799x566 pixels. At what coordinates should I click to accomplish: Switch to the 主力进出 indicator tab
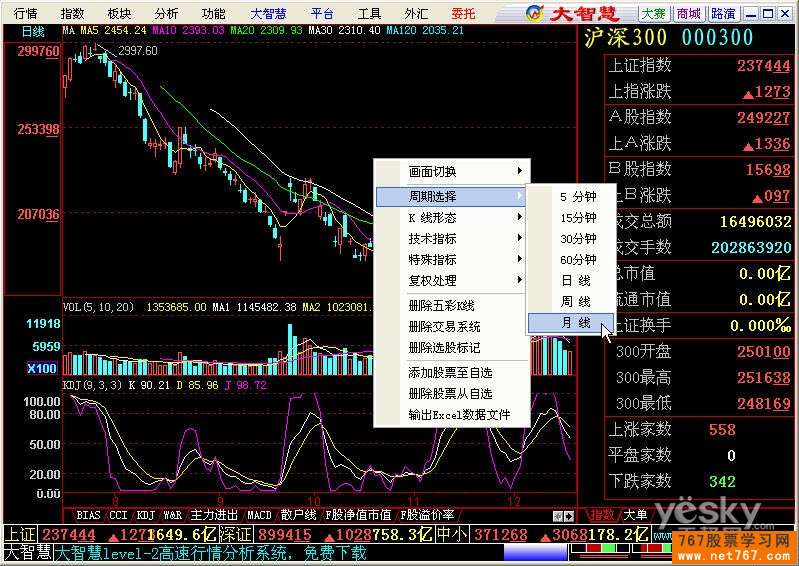tap(214, 515)
